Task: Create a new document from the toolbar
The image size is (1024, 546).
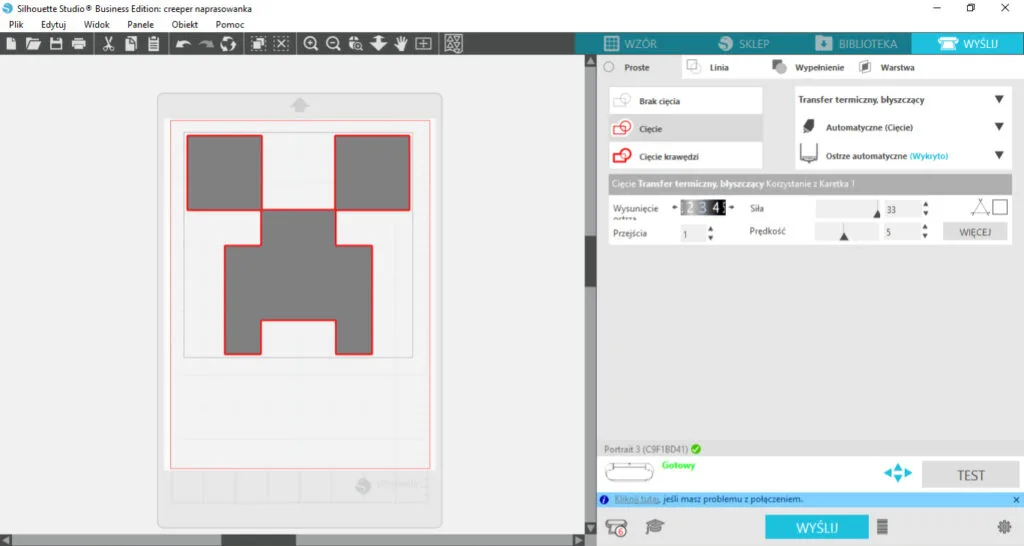Action: point(11,44)
